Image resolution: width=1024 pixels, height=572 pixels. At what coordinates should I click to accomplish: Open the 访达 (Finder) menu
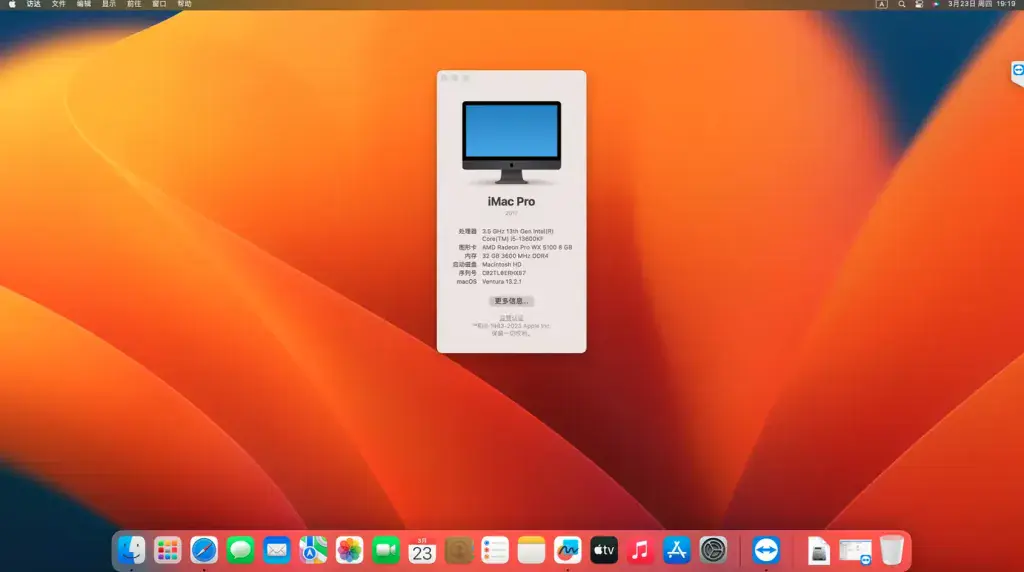[33, 4]
